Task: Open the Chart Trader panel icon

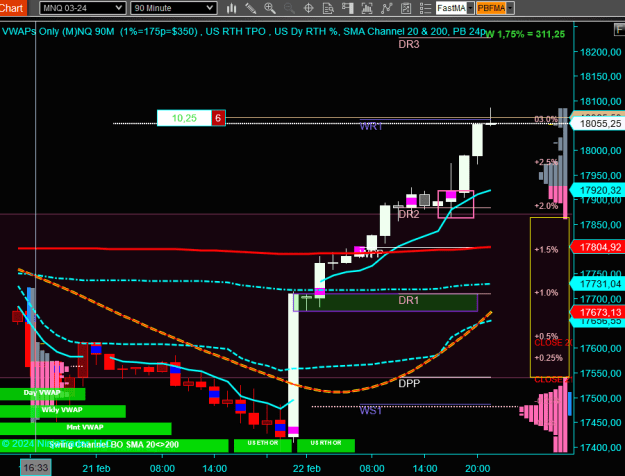Action: [x=348, y=8]
